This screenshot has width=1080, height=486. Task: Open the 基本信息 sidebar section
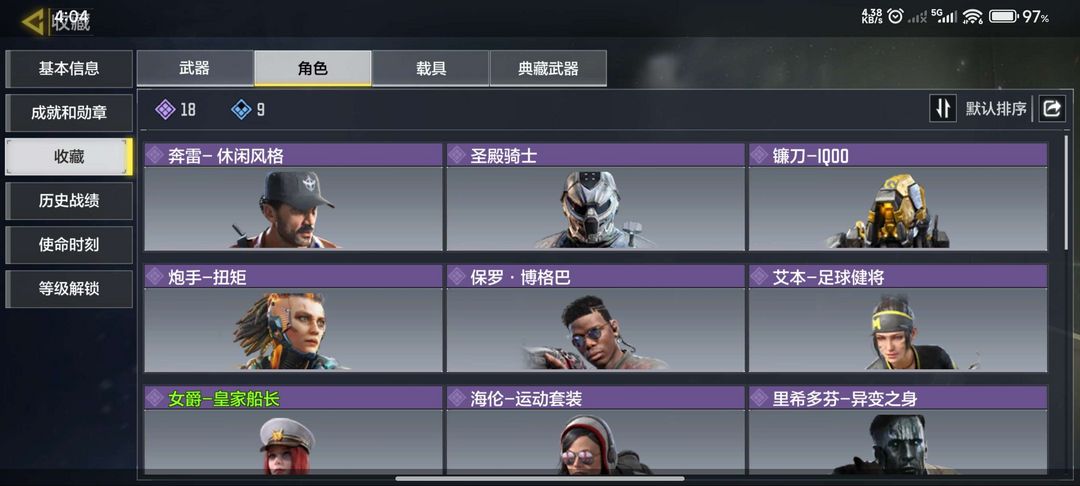(69, 68)
